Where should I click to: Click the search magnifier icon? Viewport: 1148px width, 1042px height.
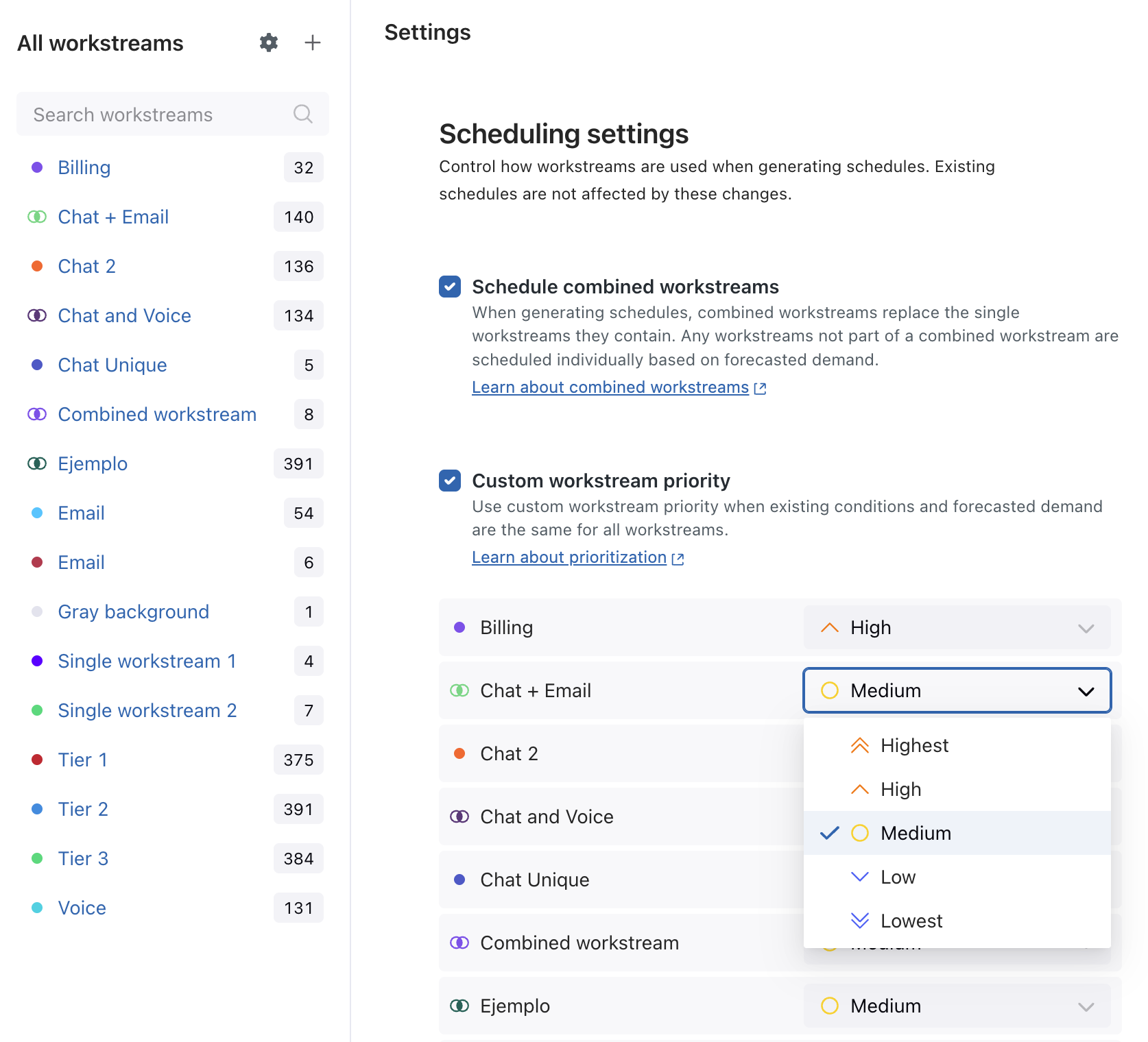(302, 114)
